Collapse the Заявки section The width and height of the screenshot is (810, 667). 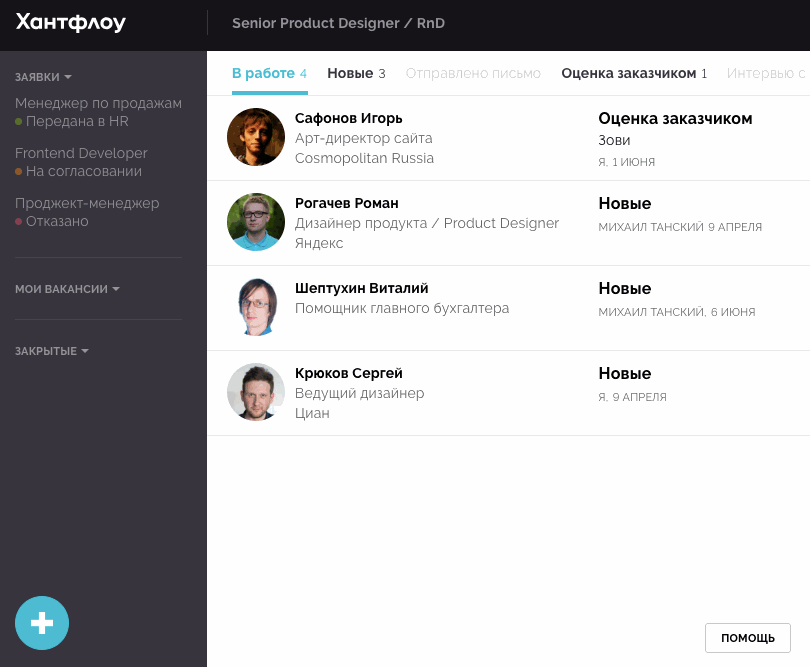point(44,77)
